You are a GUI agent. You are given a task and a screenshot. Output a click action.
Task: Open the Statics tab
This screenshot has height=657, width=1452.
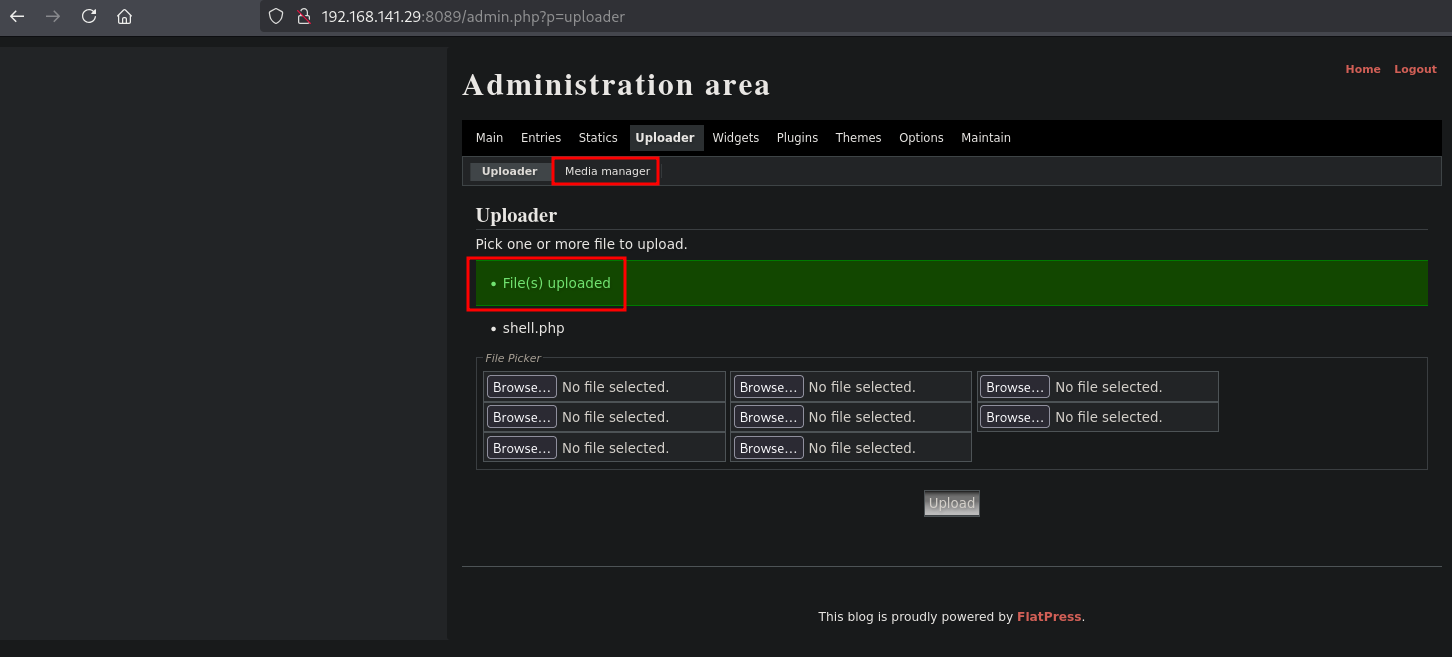tap(598, 138)
